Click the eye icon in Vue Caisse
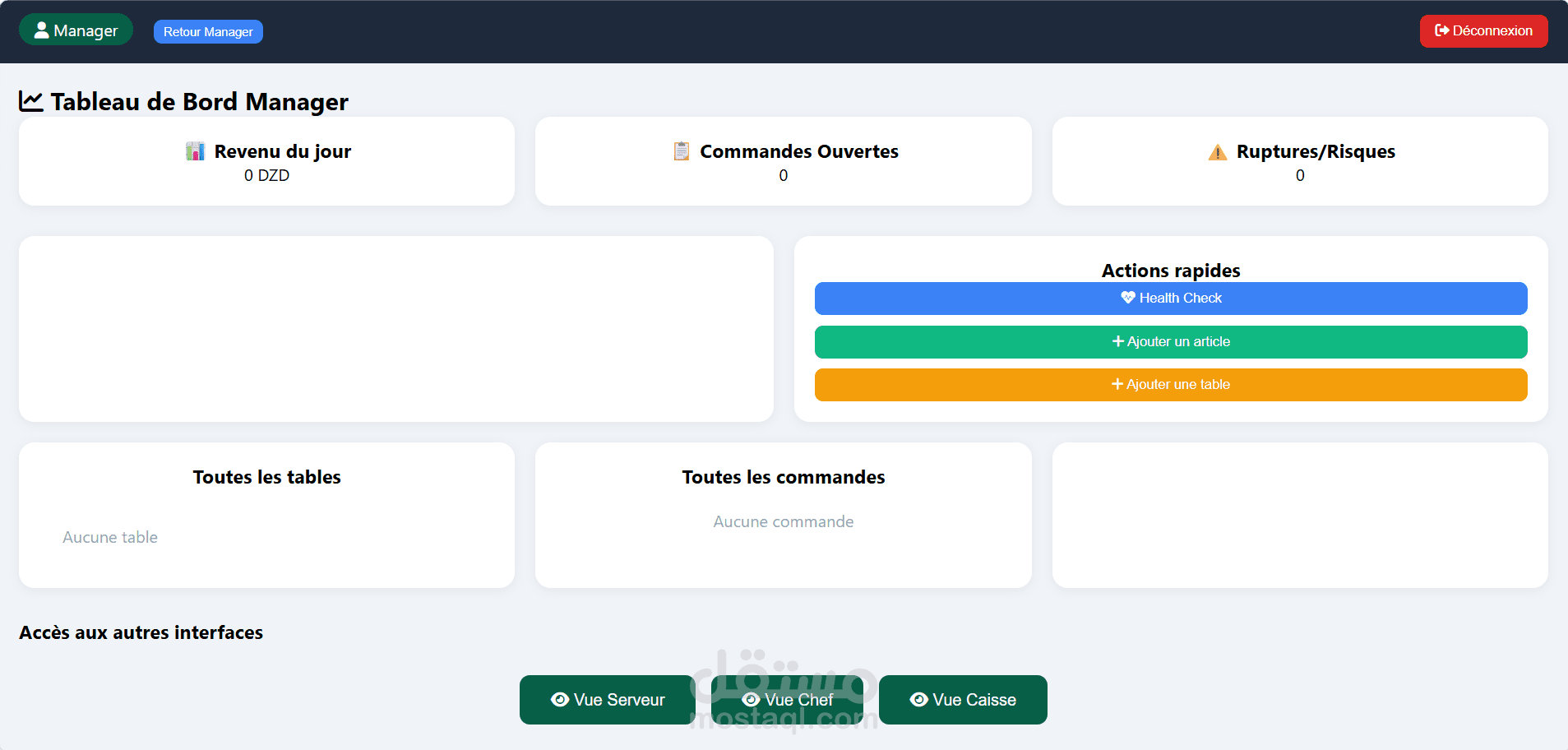Image resolution: width=1568 pixels, height=750 pixels. [919, 699]
